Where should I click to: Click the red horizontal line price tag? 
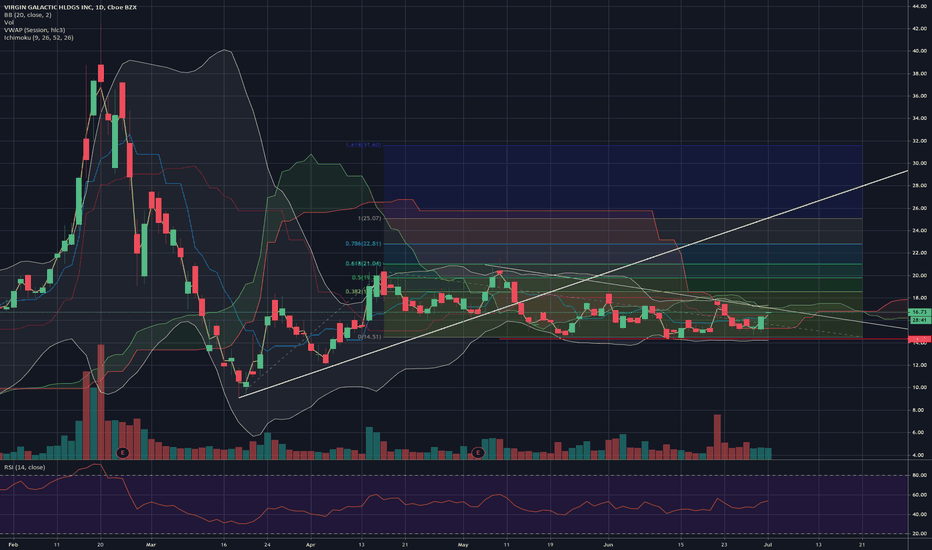(920, 339)
